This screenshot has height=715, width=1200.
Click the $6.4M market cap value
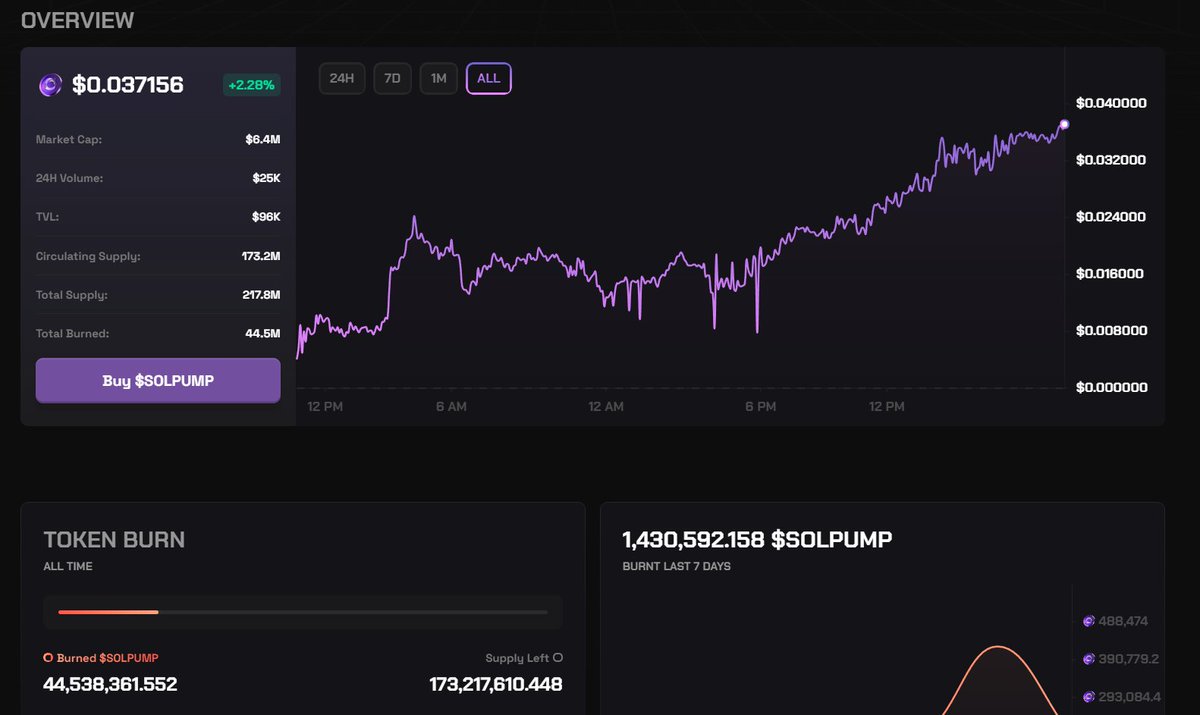coord(263,140)
